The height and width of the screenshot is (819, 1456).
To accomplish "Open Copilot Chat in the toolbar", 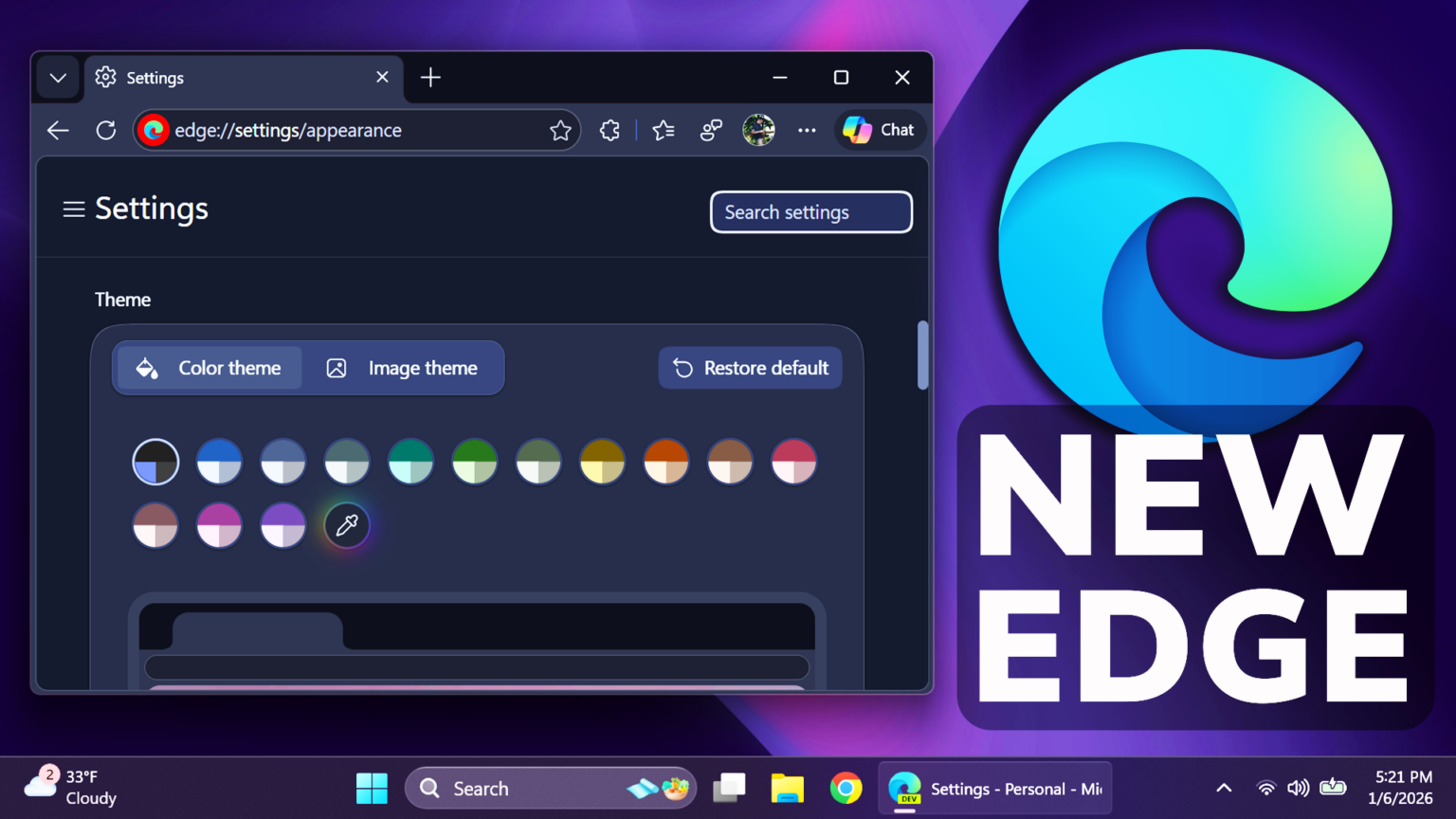I will click(x=880, y=130).
